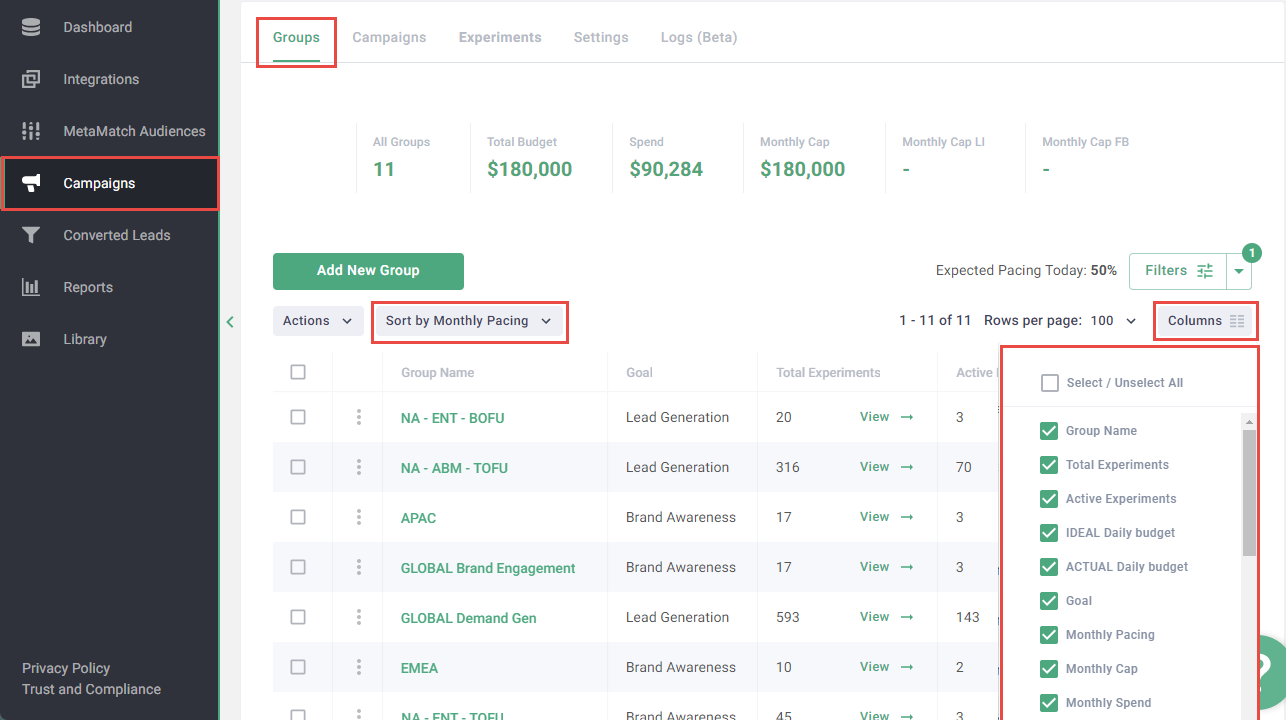
Task: Open the Actions dropdown
Action: pyautogui.click(x=317, y=321)
